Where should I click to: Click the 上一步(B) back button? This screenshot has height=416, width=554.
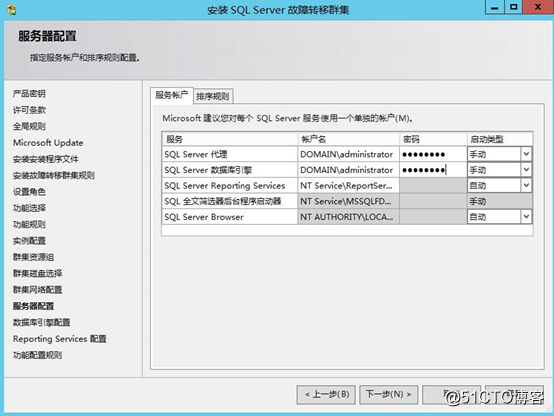pos(326,394)
